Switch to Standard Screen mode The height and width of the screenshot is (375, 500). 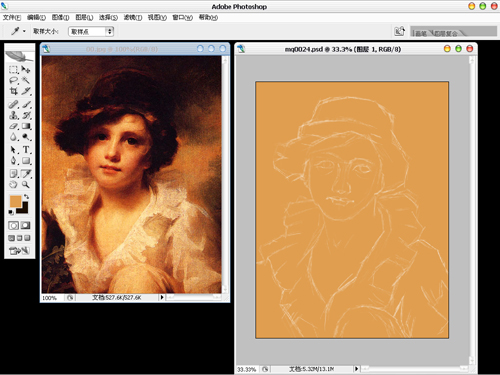12,238
